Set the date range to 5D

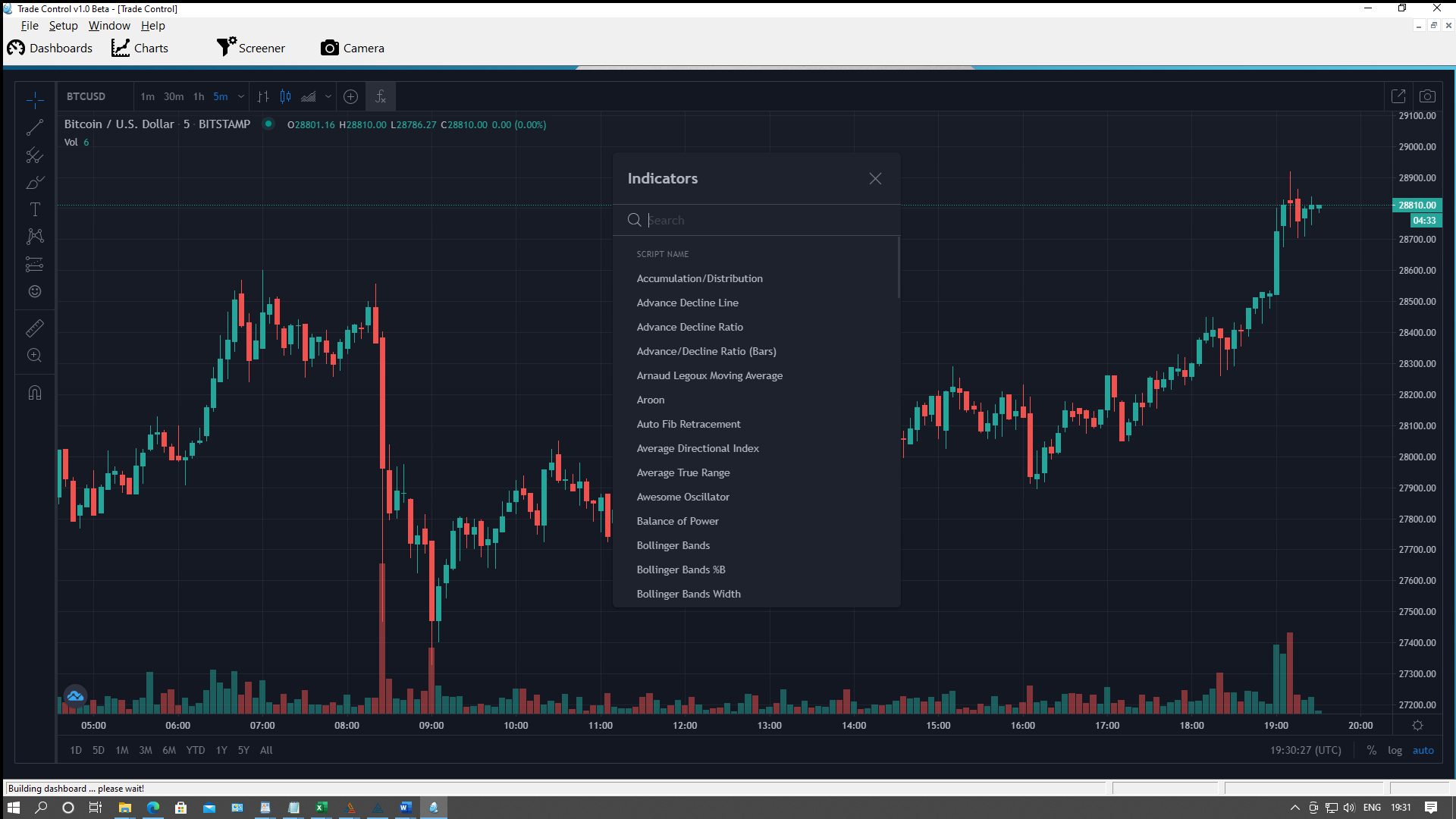click(x=99, y=750)
